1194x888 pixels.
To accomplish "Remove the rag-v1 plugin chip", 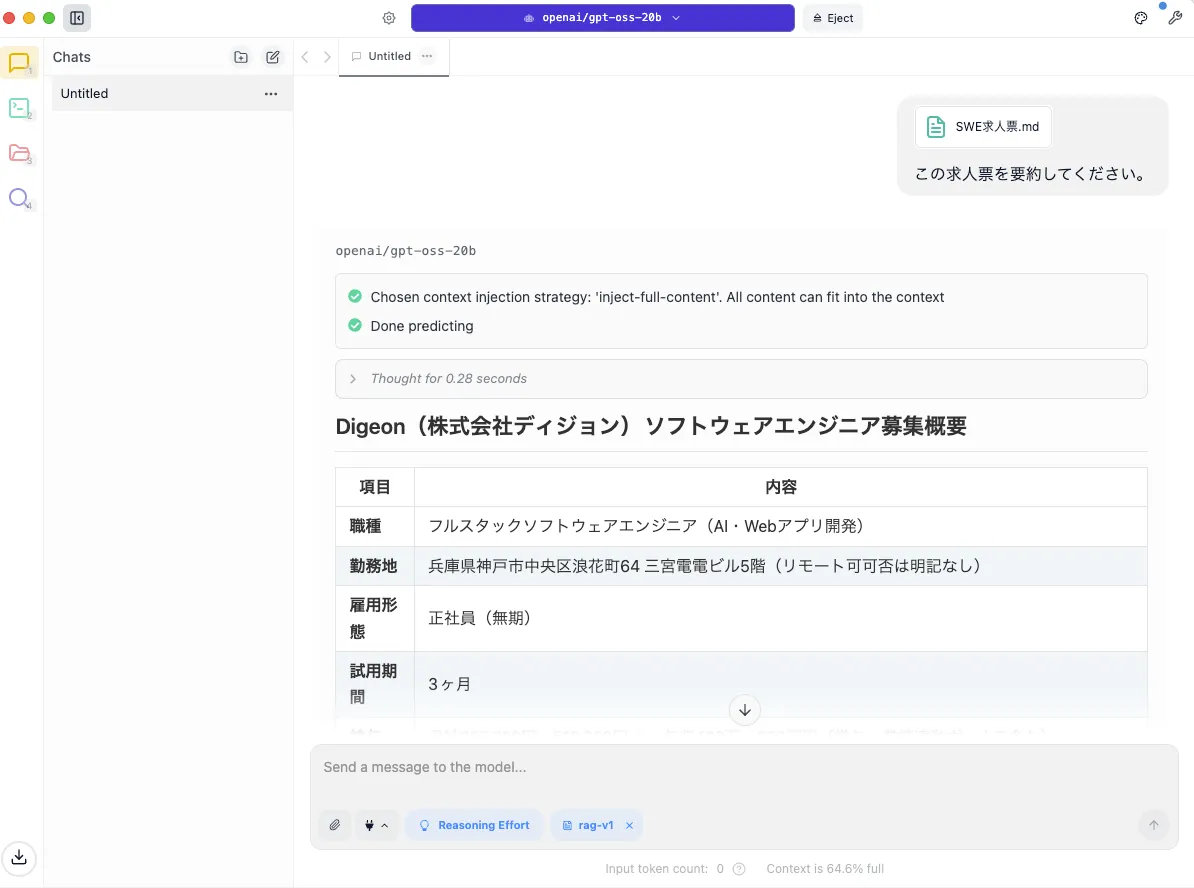I will (x=629, y=825).
